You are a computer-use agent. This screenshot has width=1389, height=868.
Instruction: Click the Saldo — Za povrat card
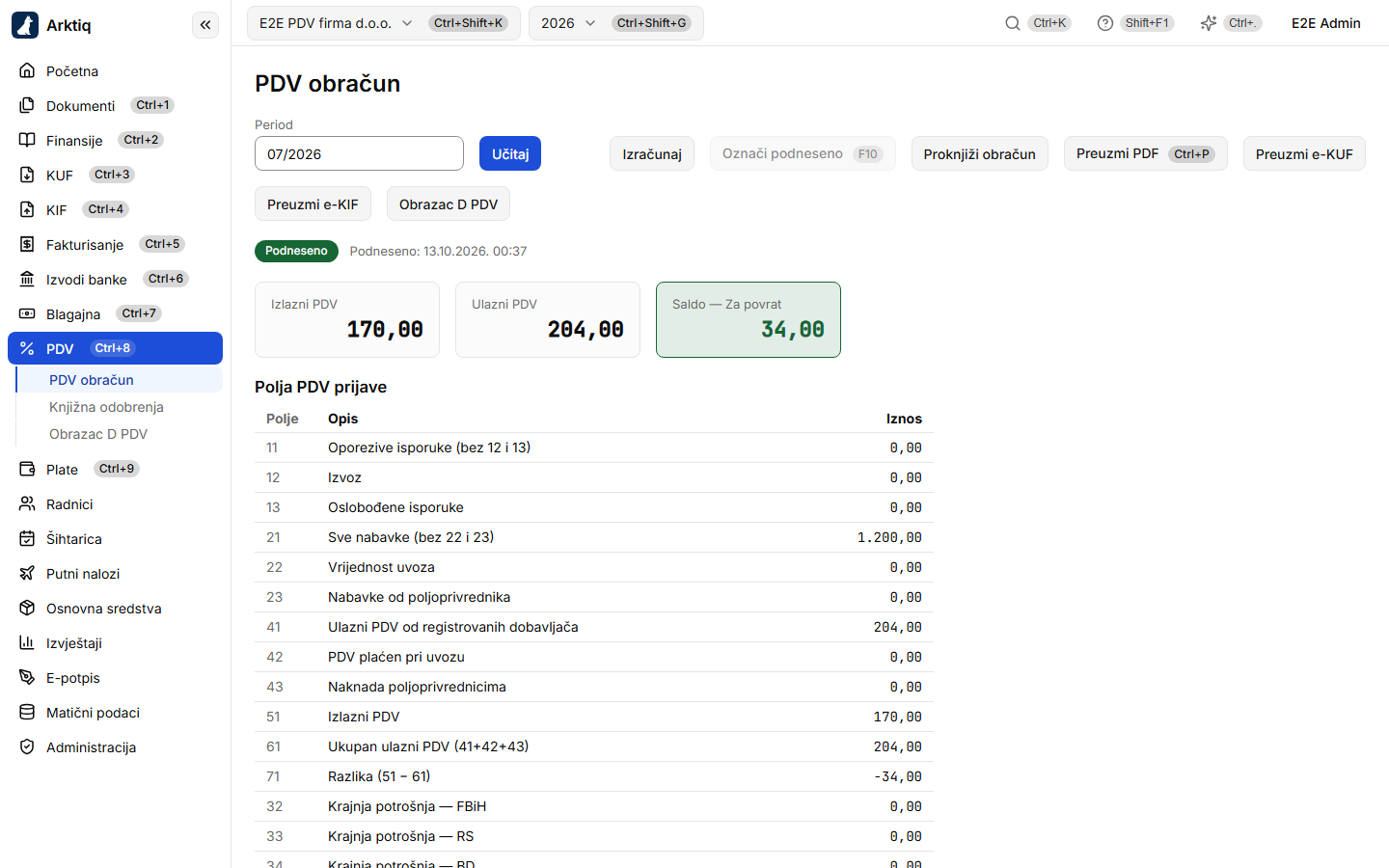point(749,319)
